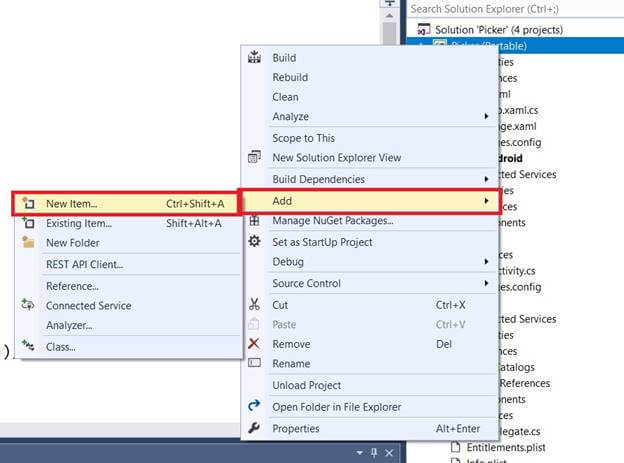The image size is (624, 463).
Task: Click the New Item icon in the submenu
Action: coord(28,203)
